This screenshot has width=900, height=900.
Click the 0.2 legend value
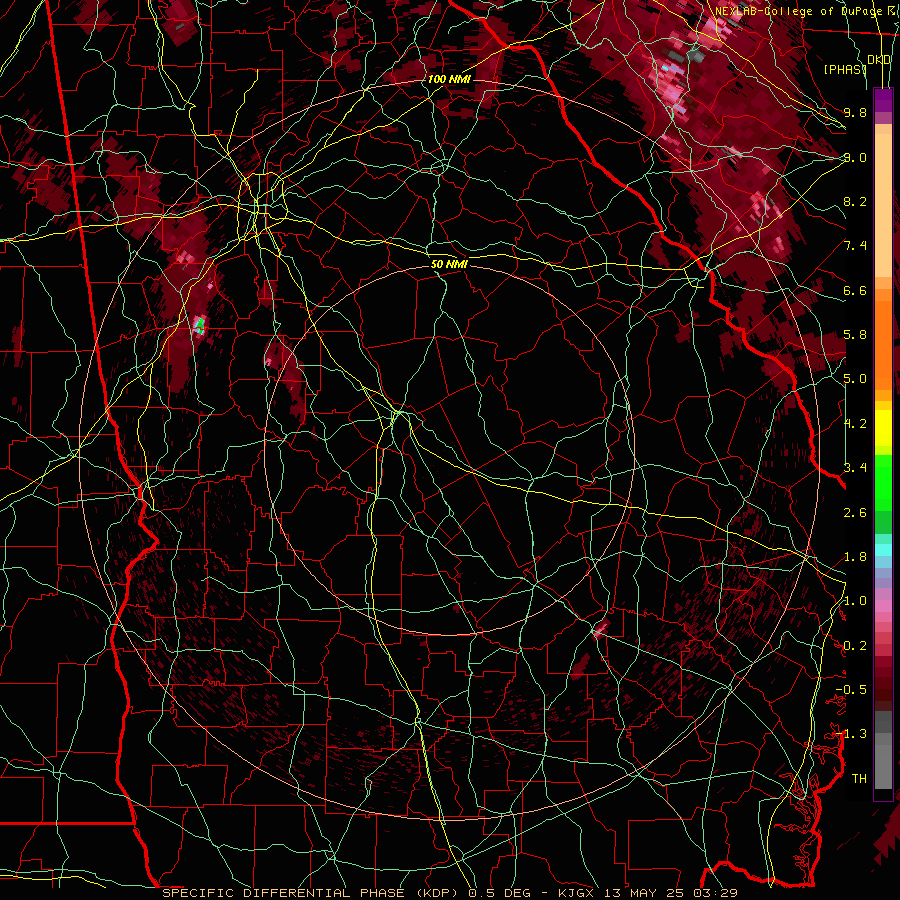click(x=855, y=646)
